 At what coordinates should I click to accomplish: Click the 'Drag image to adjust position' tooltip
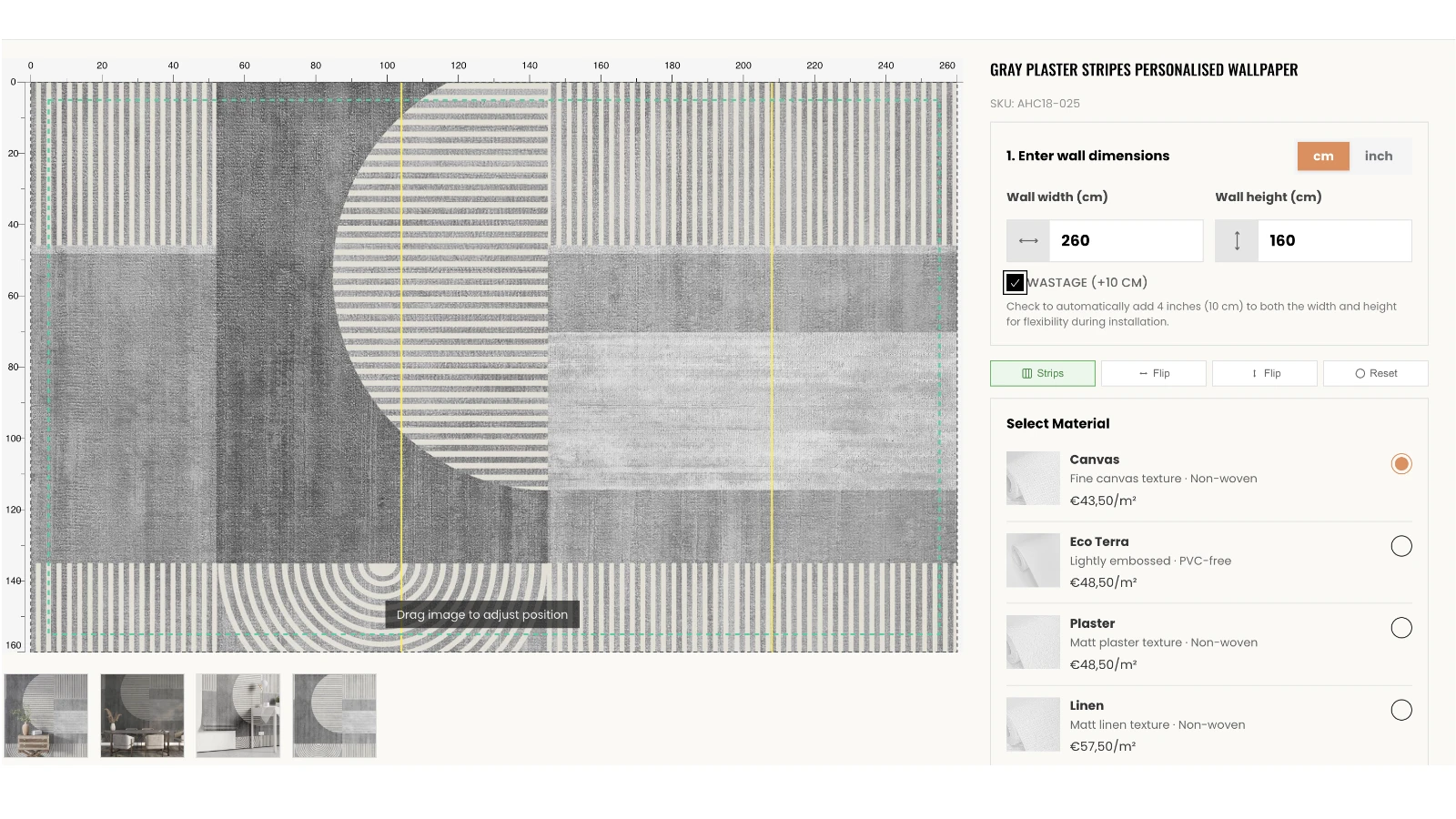(482, 615)
